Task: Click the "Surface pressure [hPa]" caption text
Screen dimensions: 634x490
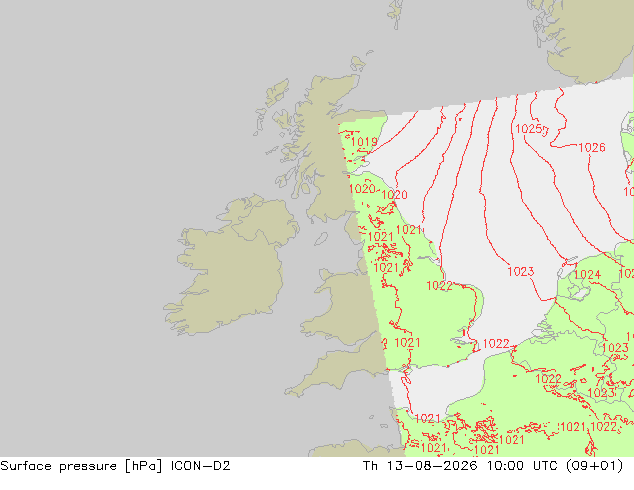Action: (x=81, y=466)
